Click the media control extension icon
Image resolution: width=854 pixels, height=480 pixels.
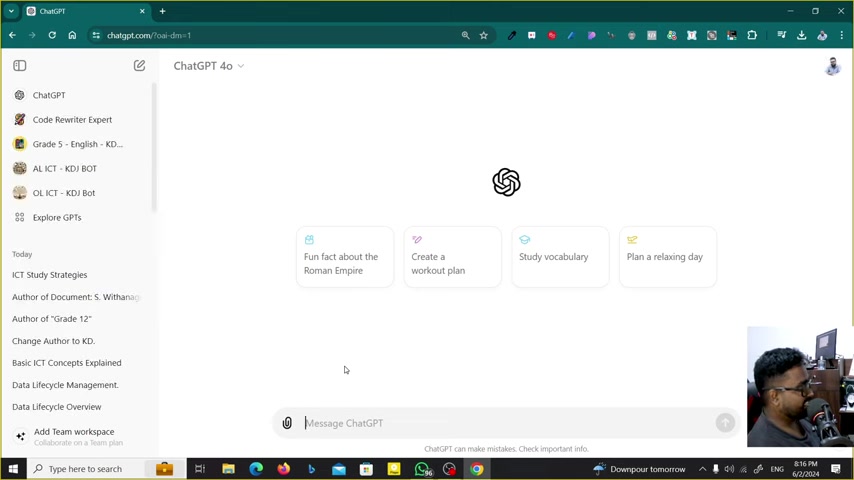[782, 35]
